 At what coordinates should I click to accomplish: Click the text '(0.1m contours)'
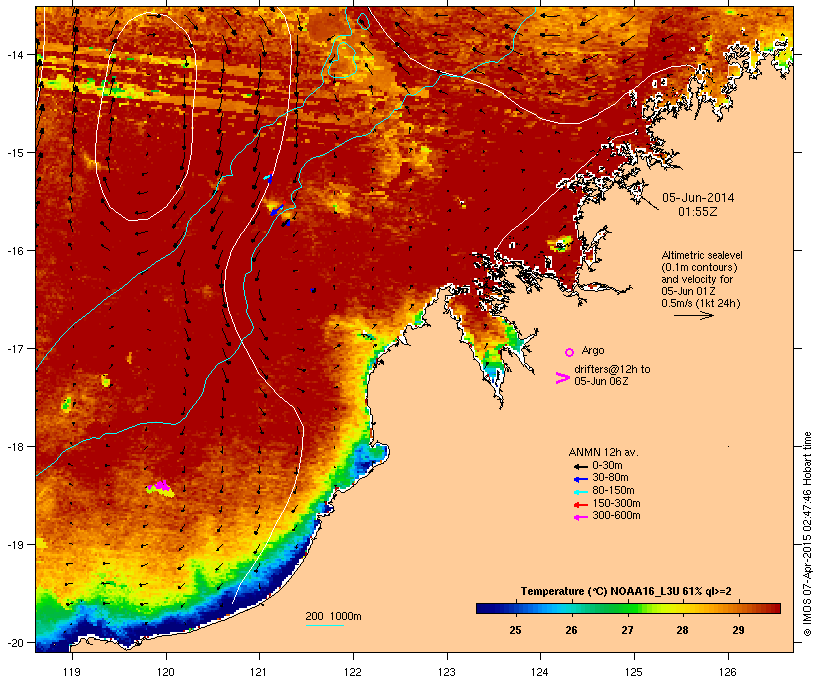tap(699, 267)
